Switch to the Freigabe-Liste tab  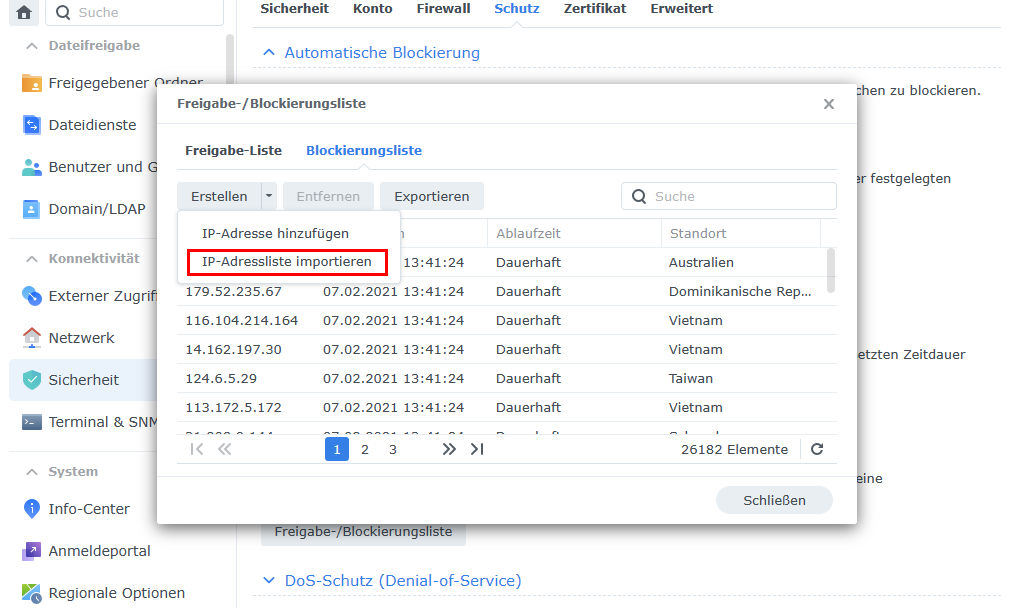(233, 151)
